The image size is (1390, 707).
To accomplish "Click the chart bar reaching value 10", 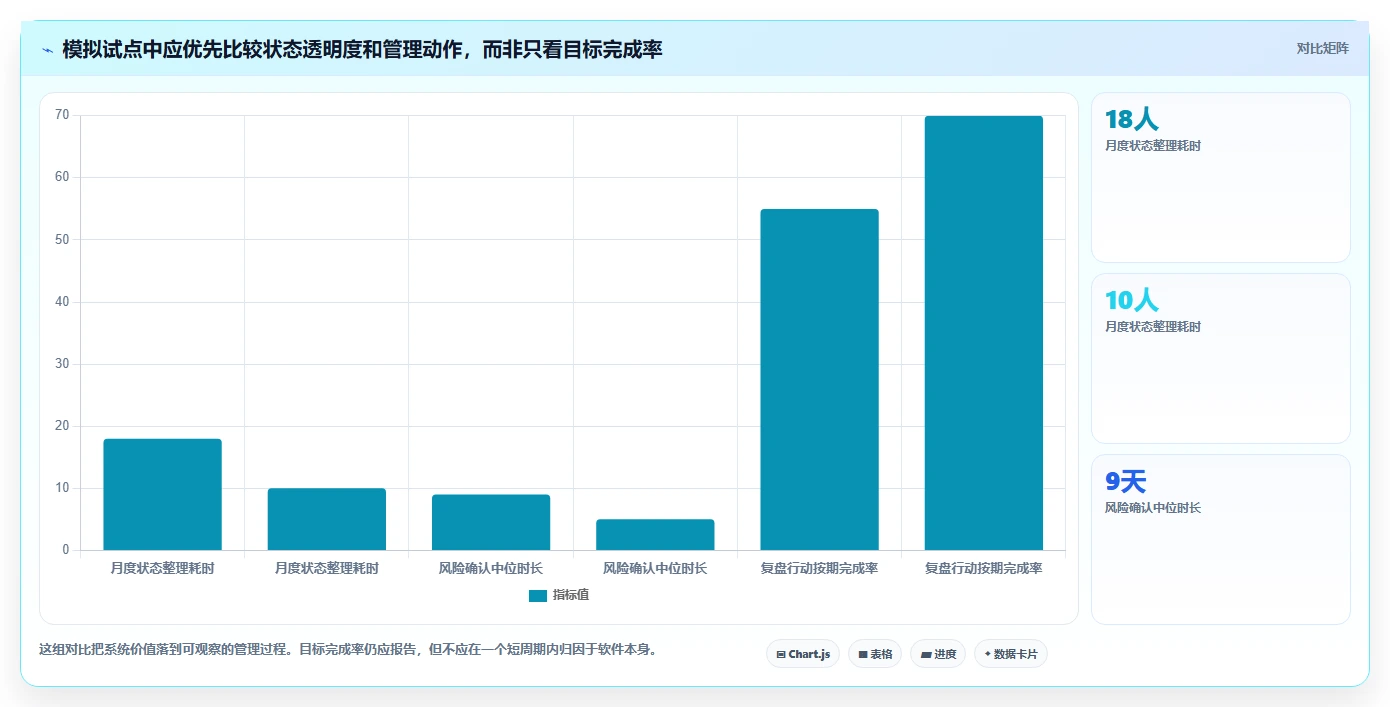I will 327,519.
